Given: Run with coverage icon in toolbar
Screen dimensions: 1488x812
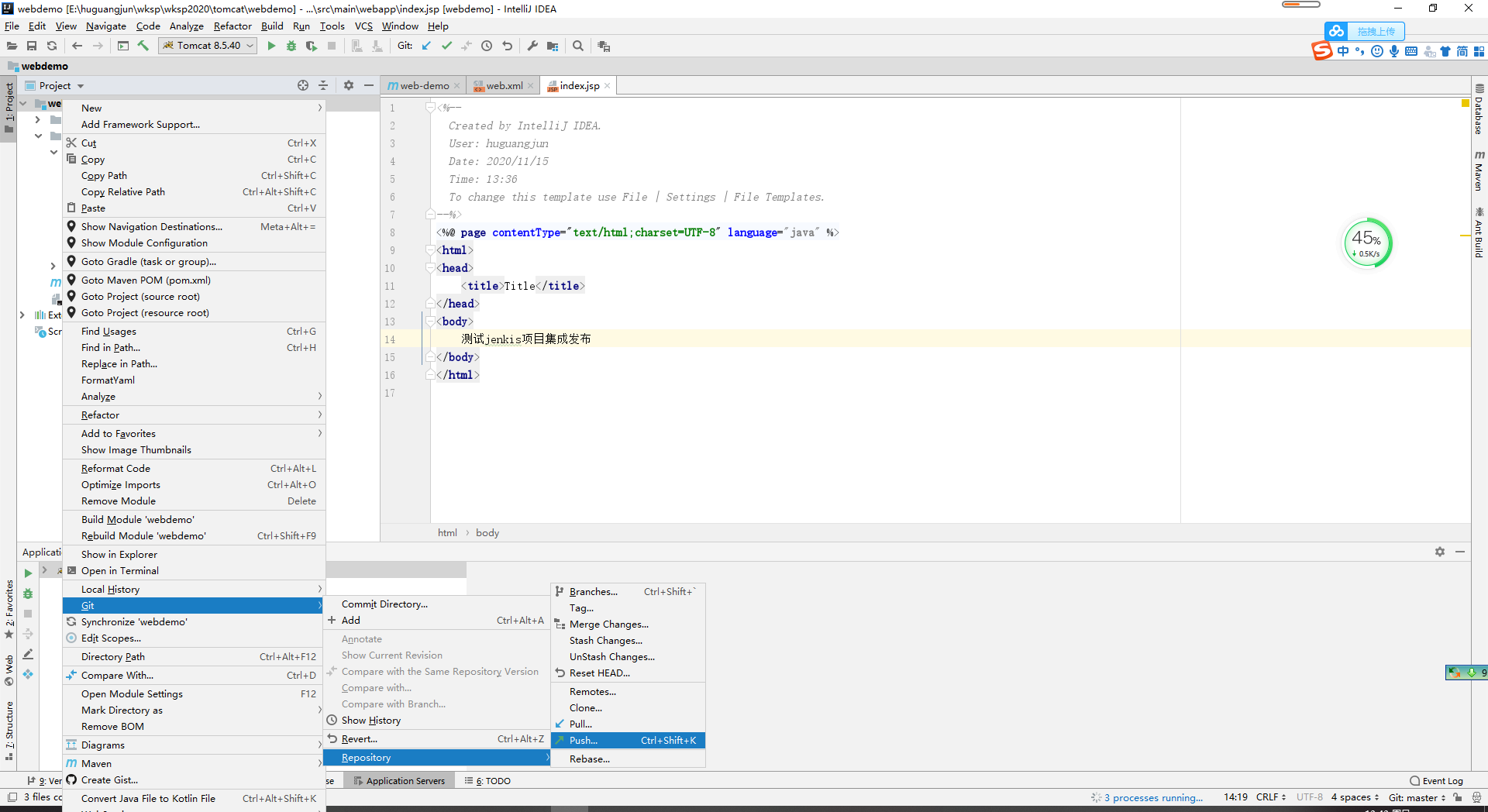Looking at the screenshot, I should [312, 46].
